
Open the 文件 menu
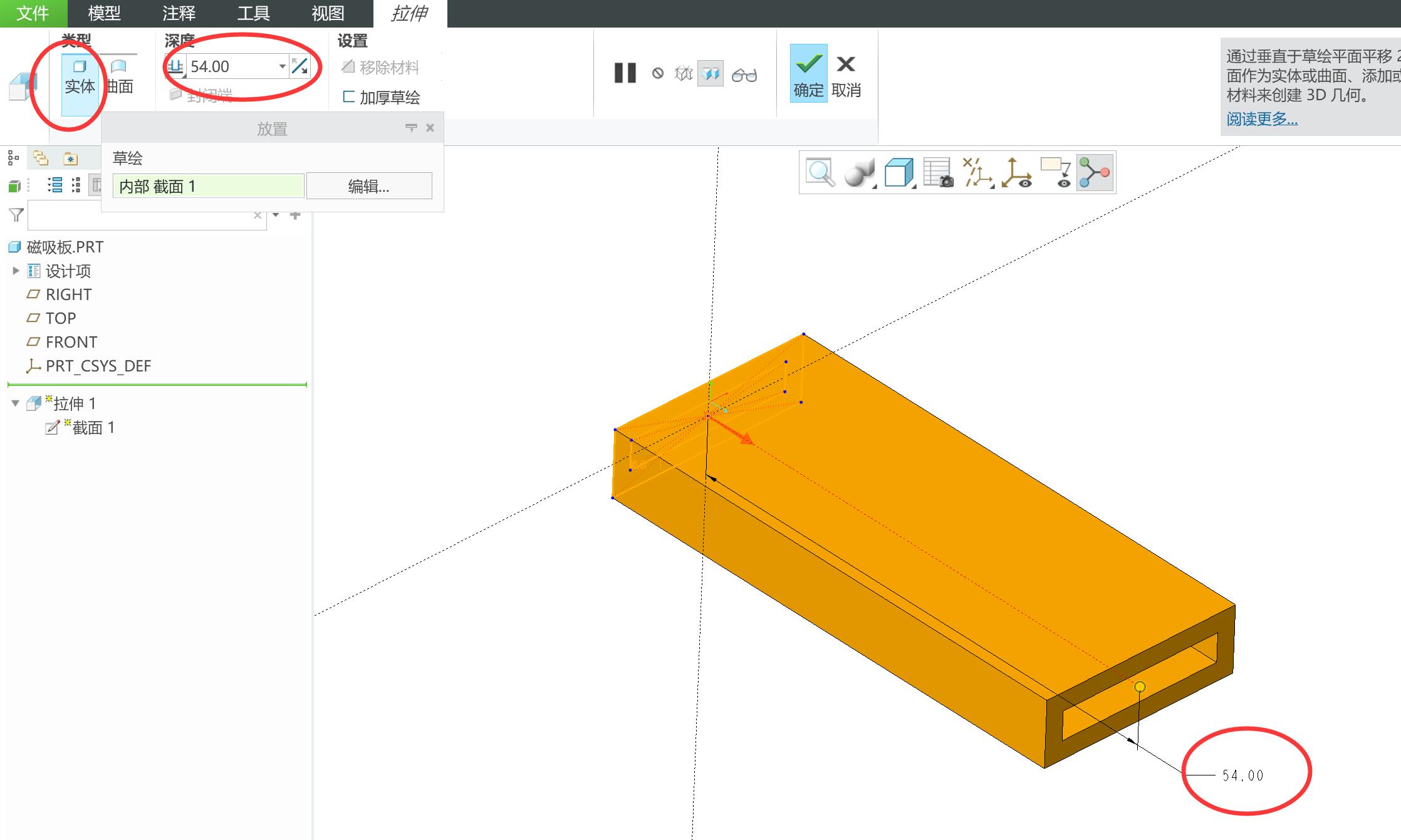point(33,13)
